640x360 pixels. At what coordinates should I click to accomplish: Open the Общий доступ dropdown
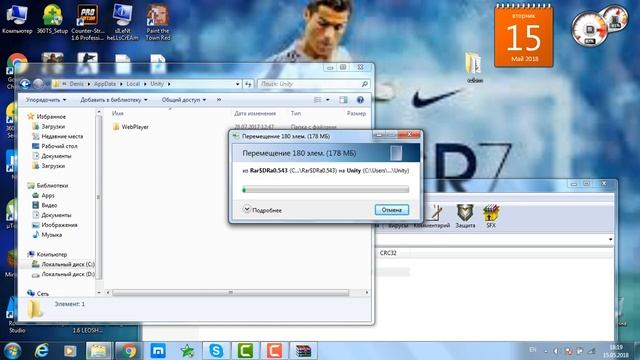184,100
